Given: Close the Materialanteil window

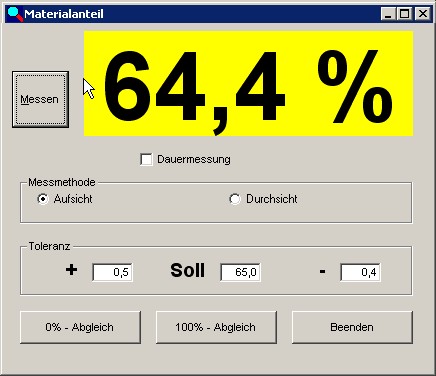Looking at the screenshot, I should click(x=423, y=14).
